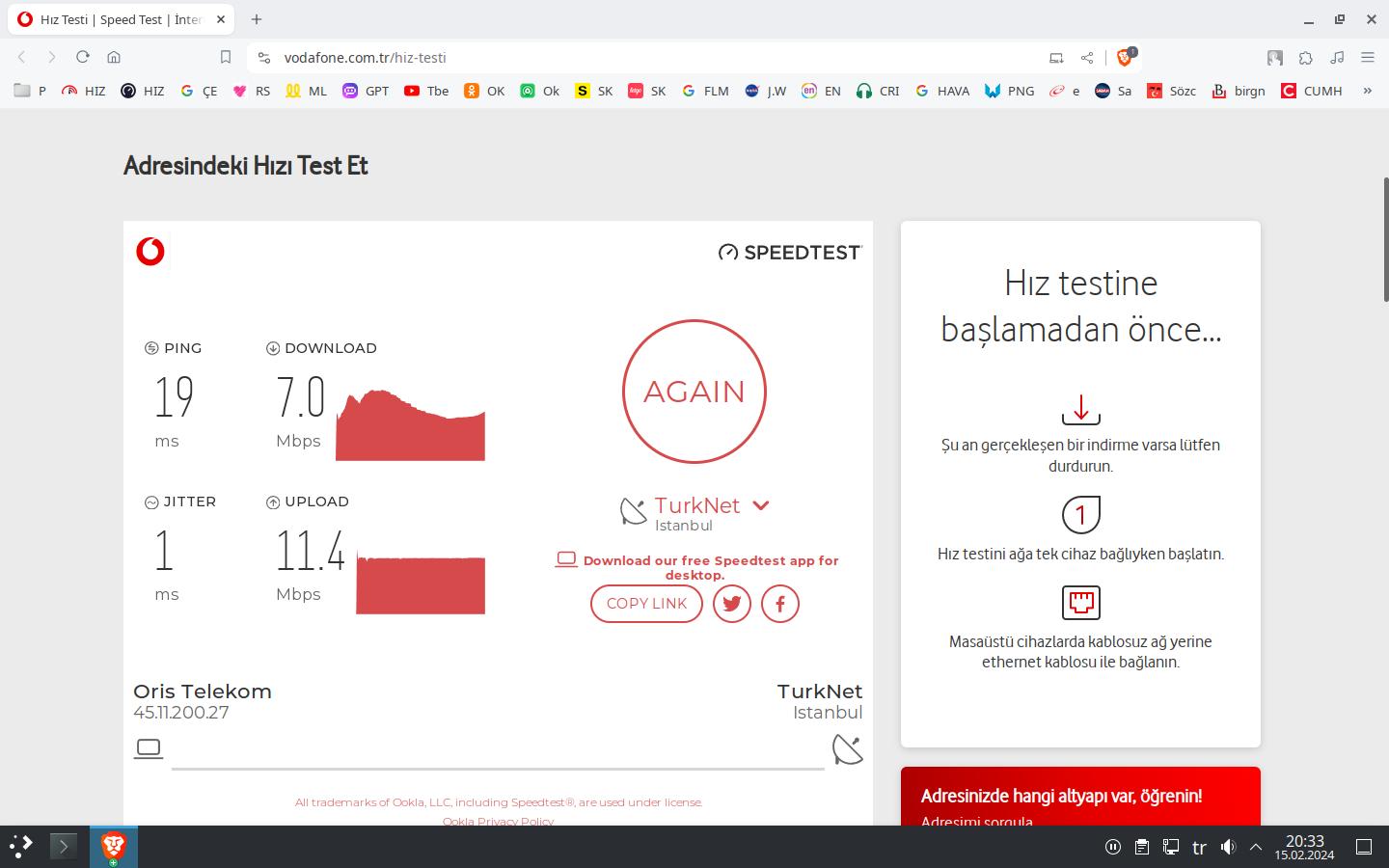This screenshot has width=1389, height=868.
Task: Open the birgn bookmark
Action: 1239,91
